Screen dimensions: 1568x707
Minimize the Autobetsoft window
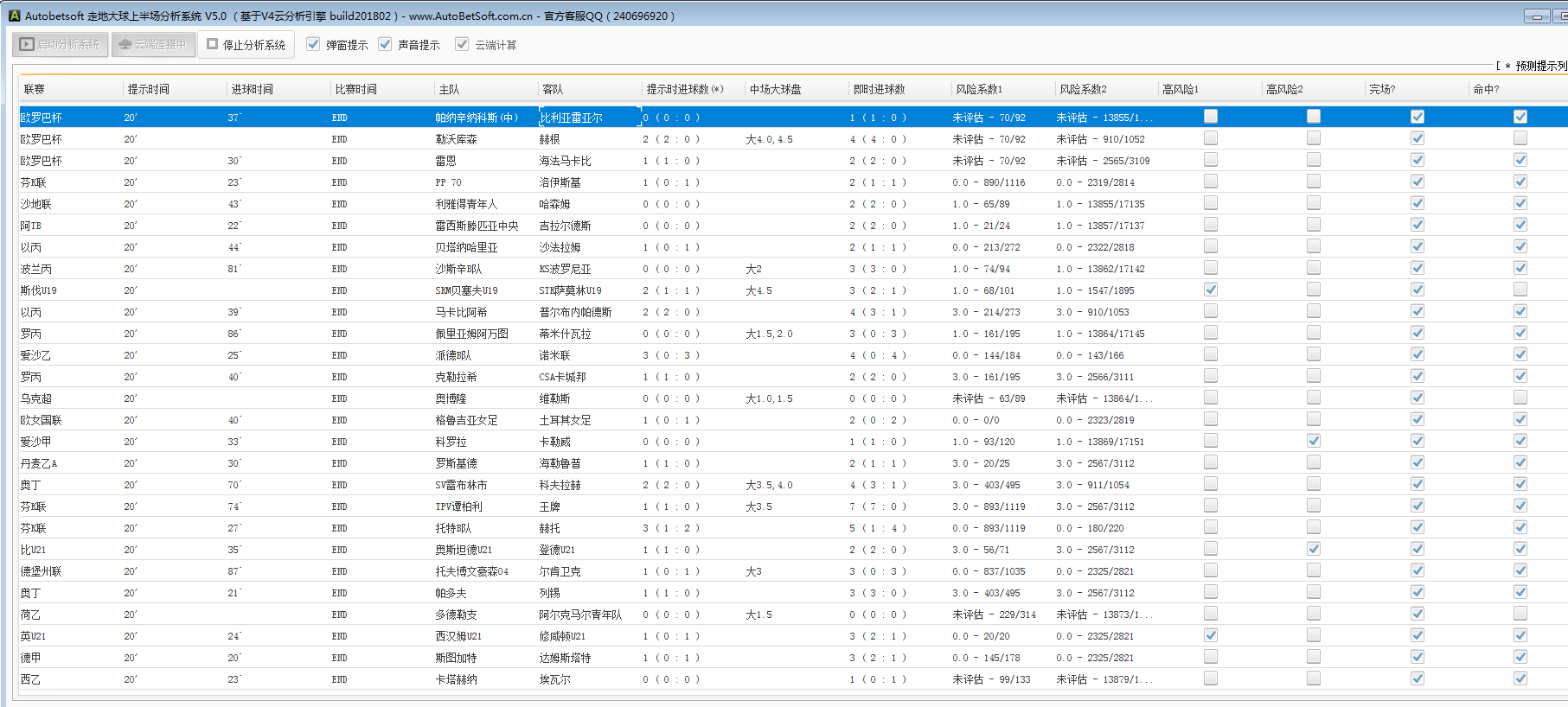[x=1536, y=16]
